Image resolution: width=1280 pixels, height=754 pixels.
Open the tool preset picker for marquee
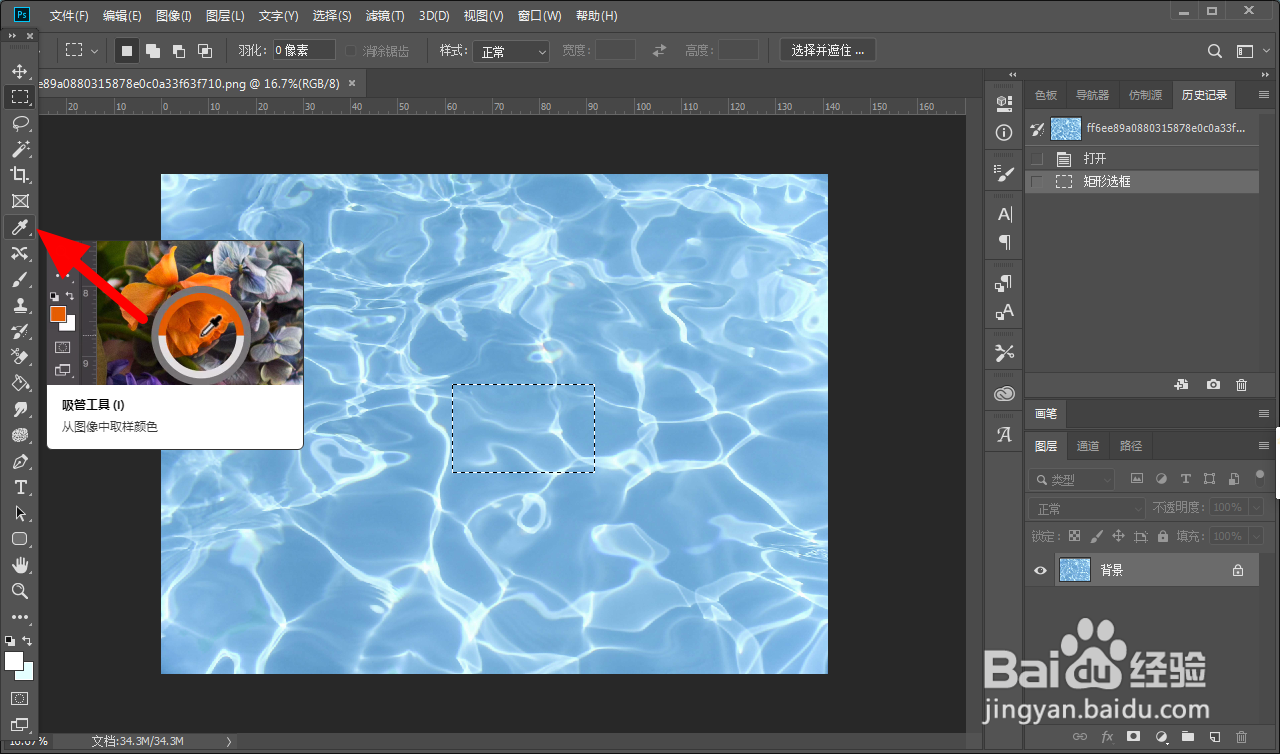click(82, 50)
